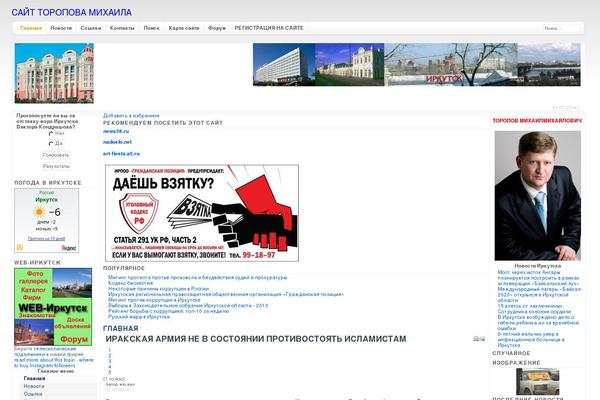Screen dimensions: 600x400
Task: Click the search input field in the top bar
Action: pos(561,28)
